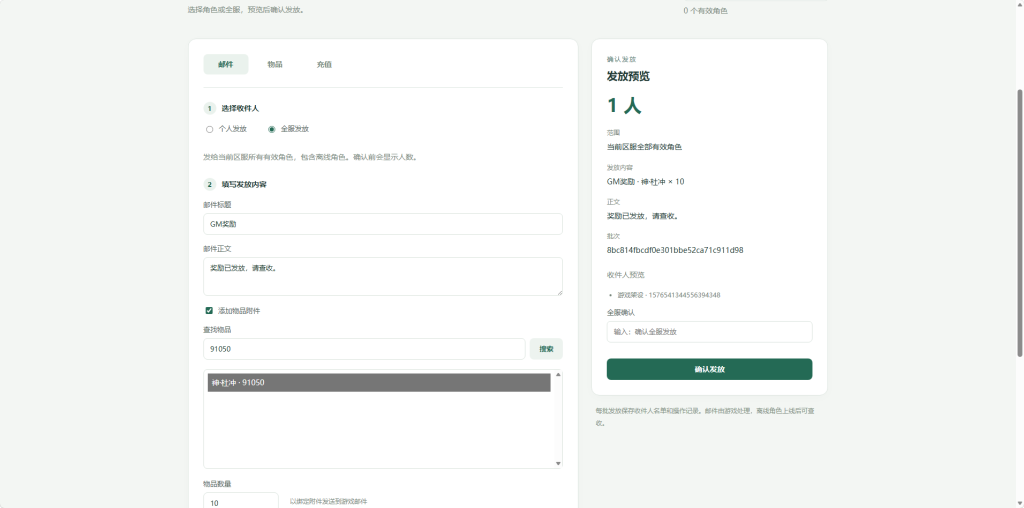This screenshot has width=1024, height=508.
Task: Switch to the 邮件 tab
Action: point(225,64)
